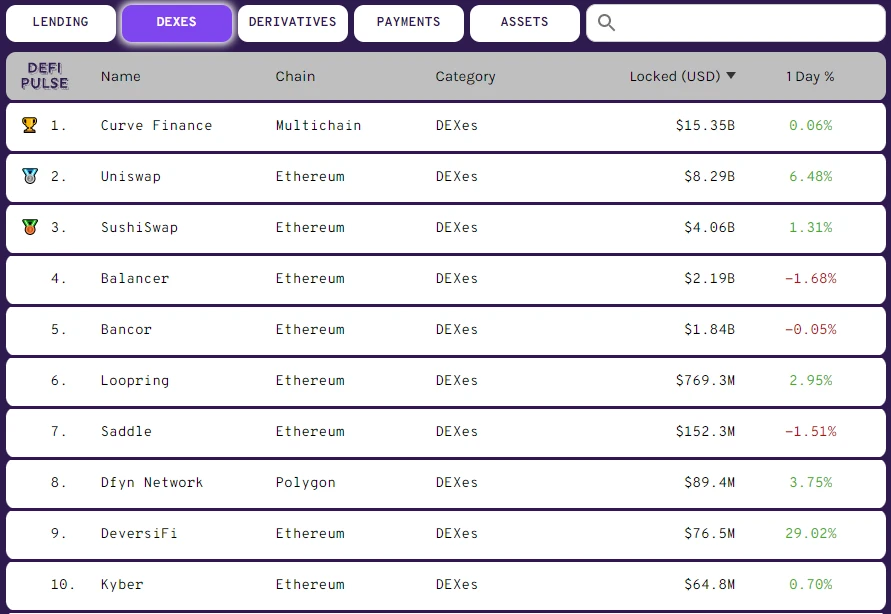Click the 6.48% daily change
Viewport: 891px width, 614px height.
pyautogui.click(x=811, y=176)
